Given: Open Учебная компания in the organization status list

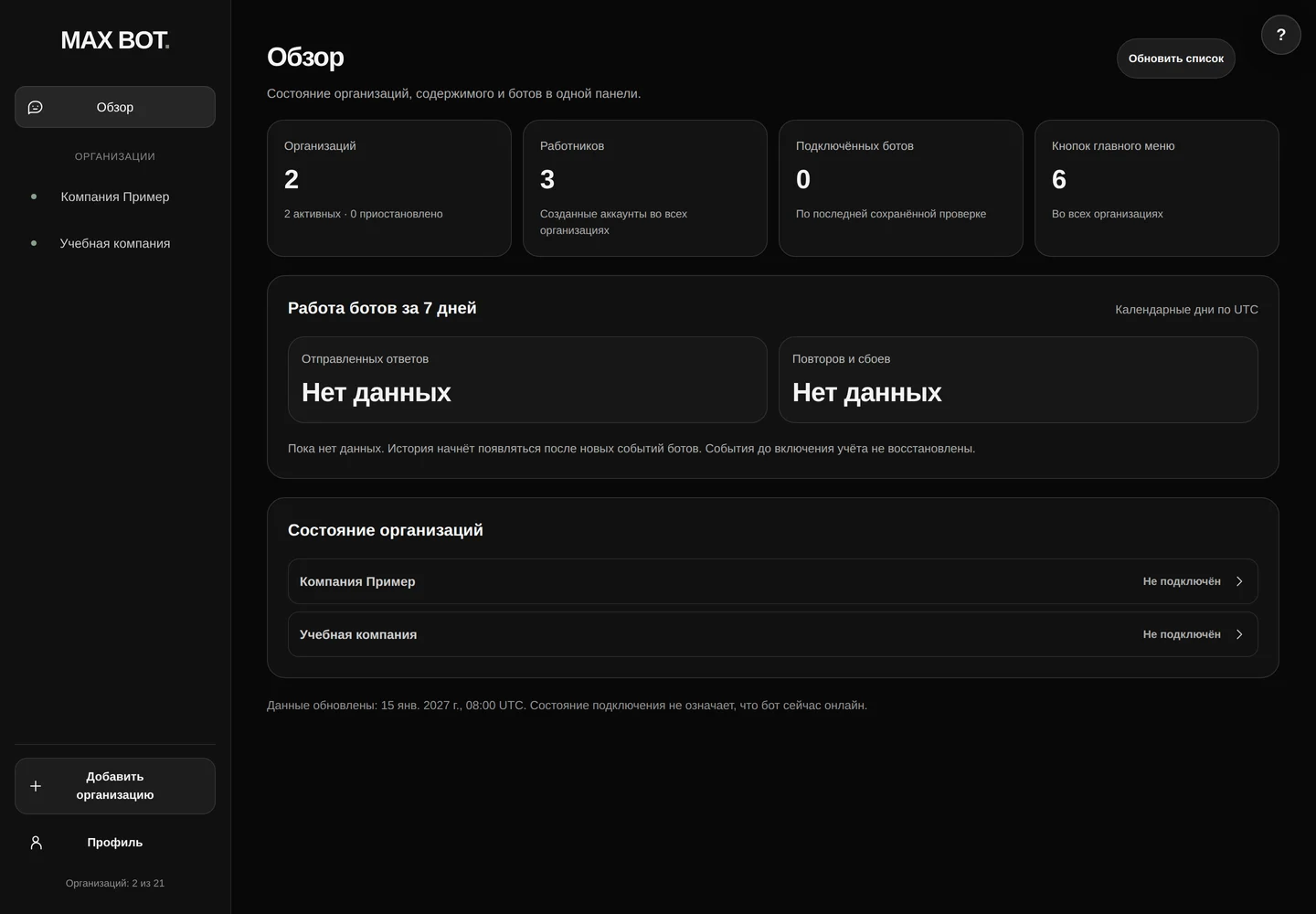Looking at the screenshot, I should pos(773,634).
